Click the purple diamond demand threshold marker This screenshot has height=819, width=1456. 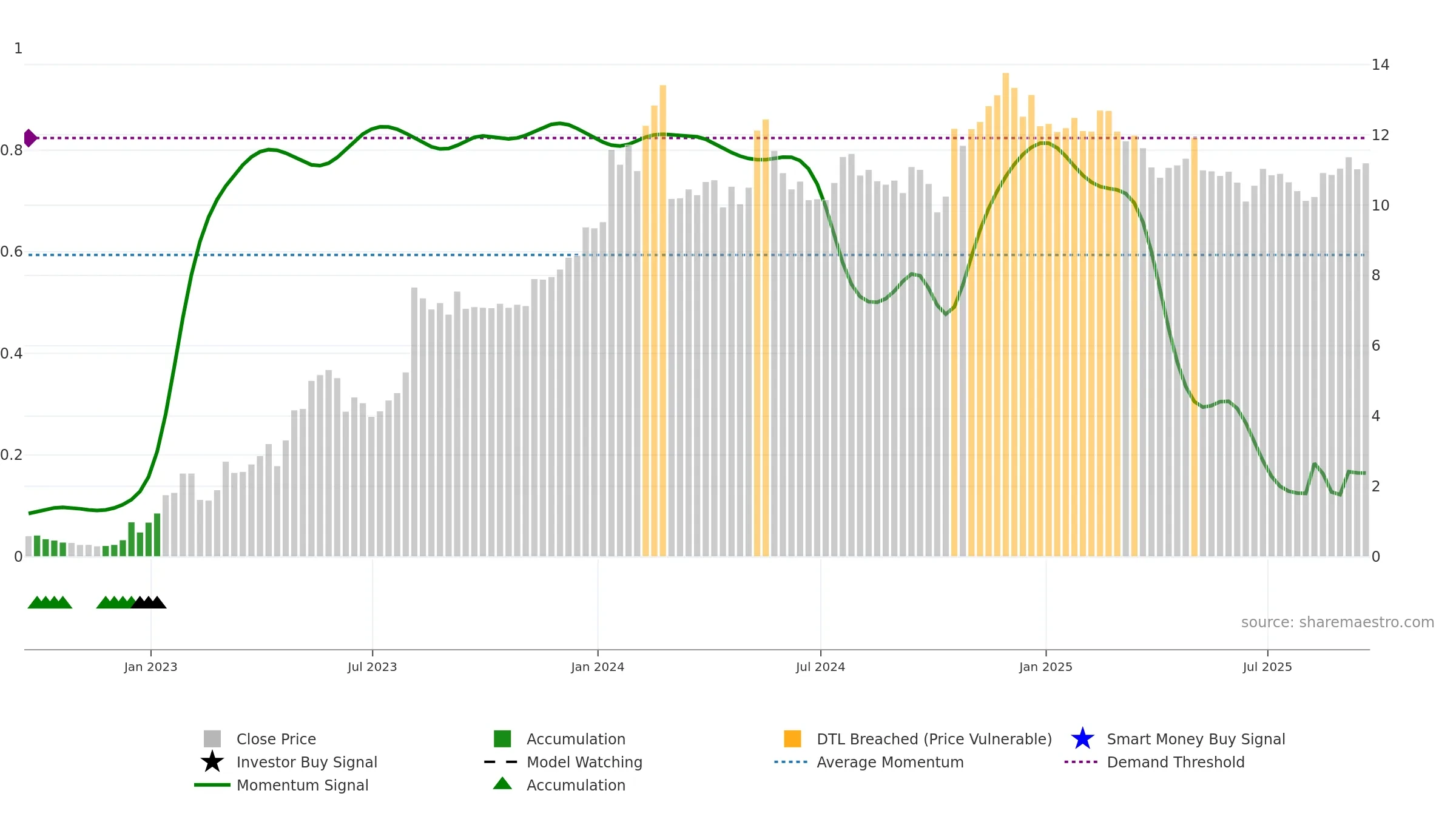pyautogui.click(x=30, y=138)
